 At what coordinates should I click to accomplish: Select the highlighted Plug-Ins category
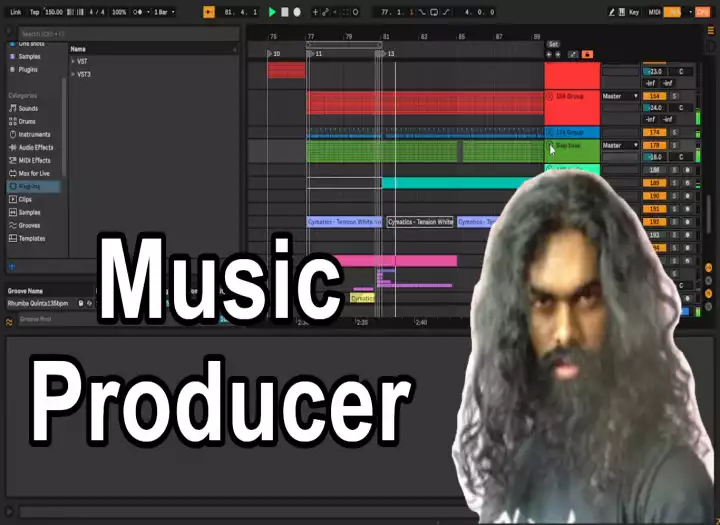pyautogui.click(x=33, y=186)
